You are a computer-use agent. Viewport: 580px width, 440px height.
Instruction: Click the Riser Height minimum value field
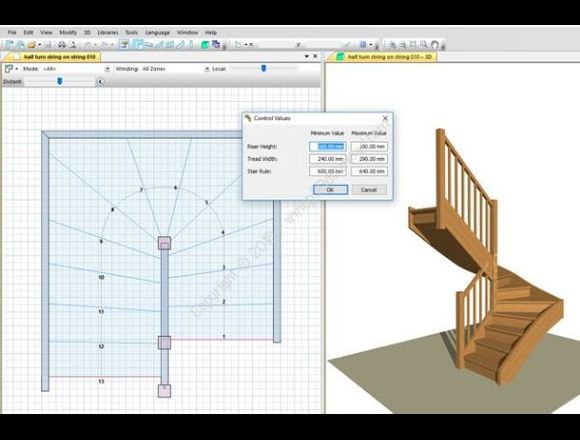(x=328, y=146)
